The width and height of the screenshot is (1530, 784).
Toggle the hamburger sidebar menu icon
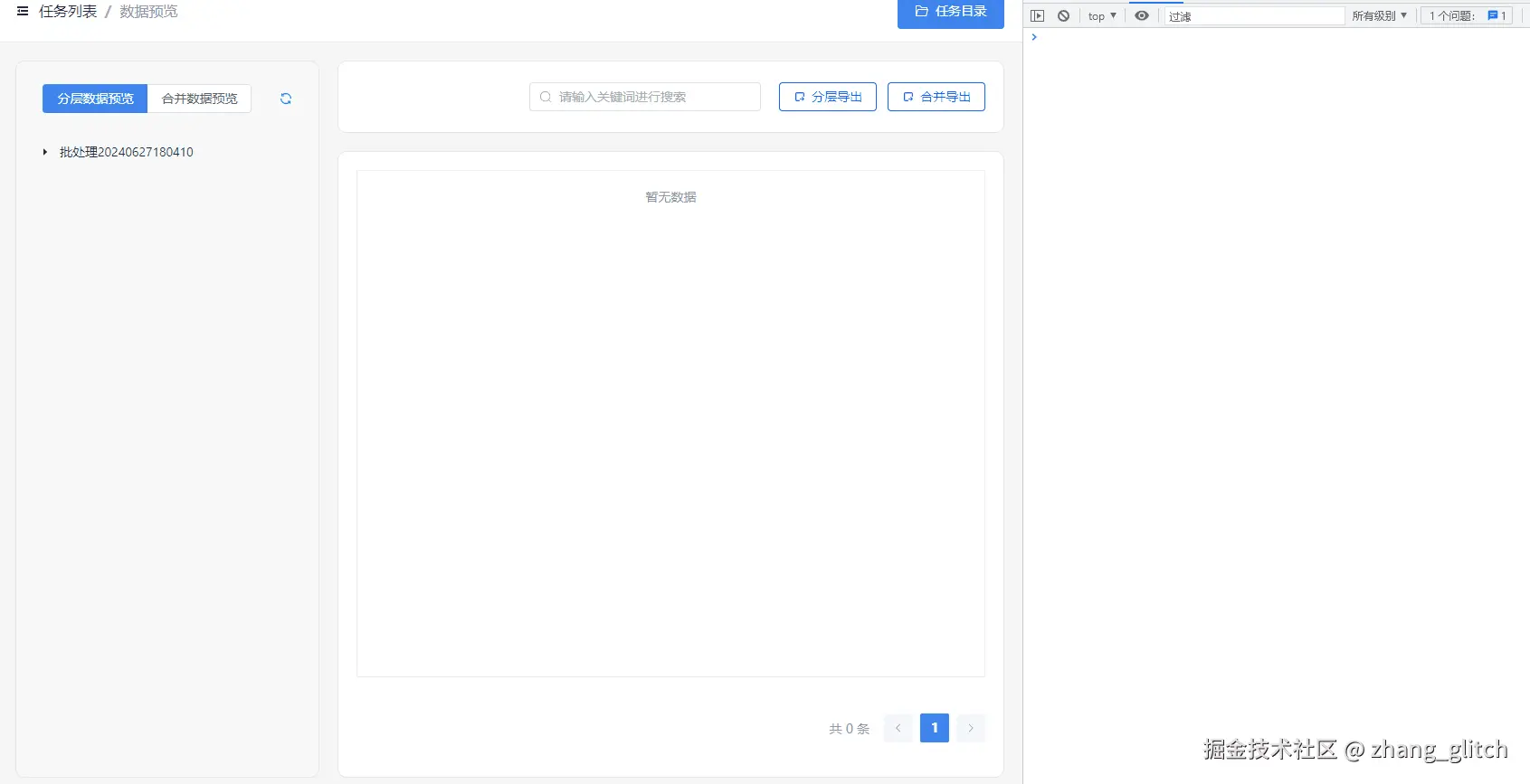pos(23,12)
